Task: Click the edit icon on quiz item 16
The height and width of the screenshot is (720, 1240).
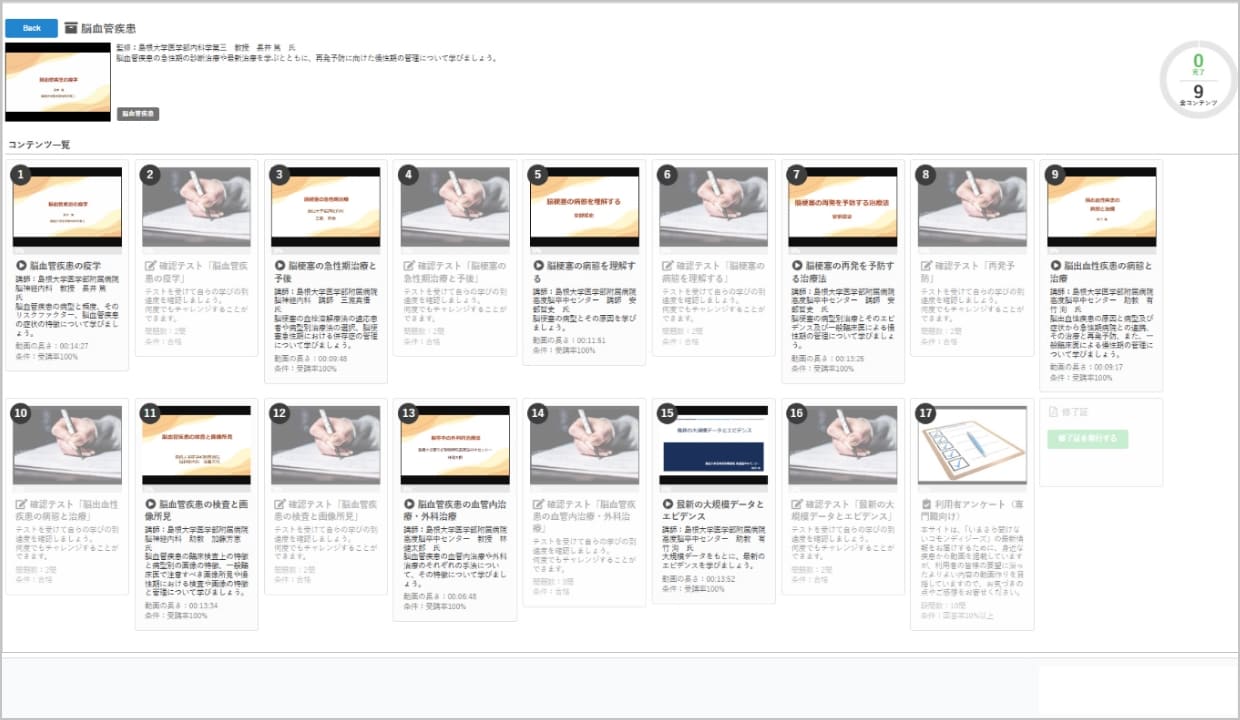Action: pos(797,505)
